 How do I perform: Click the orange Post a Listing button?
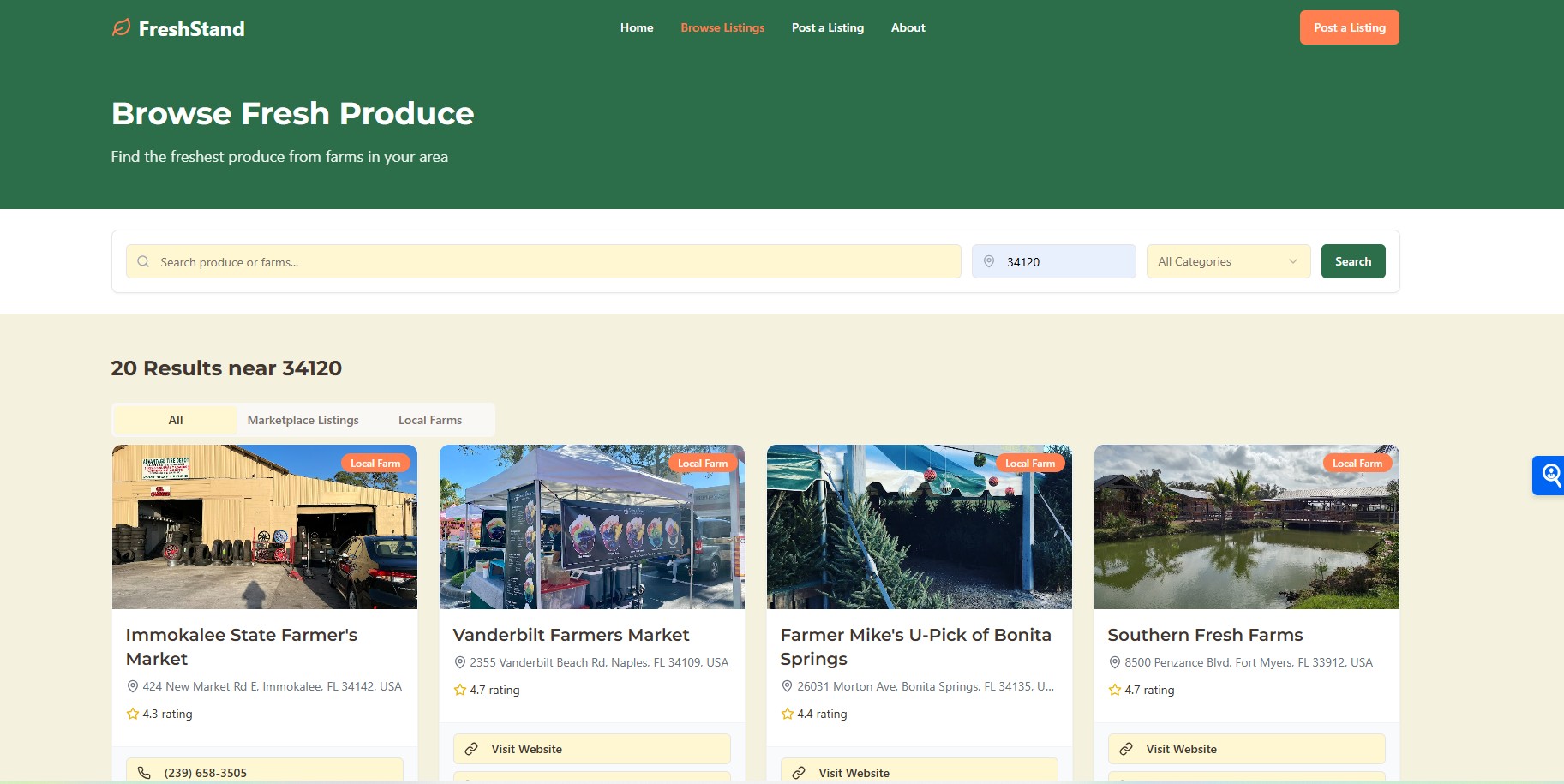1349,27
